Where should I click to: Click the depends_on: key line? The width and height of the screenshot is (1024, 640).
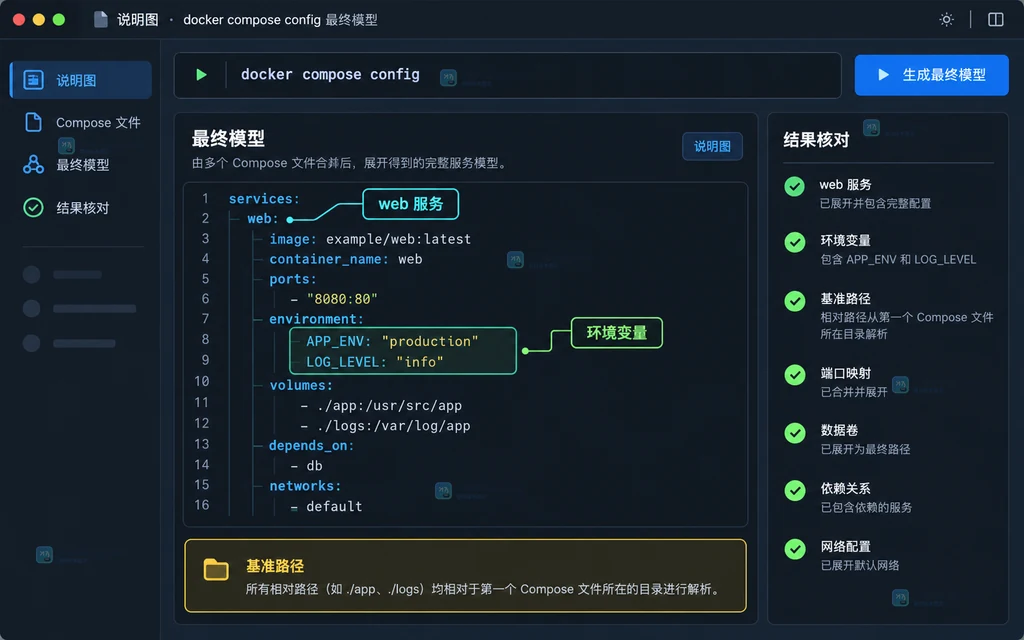(x=312, y=445)
